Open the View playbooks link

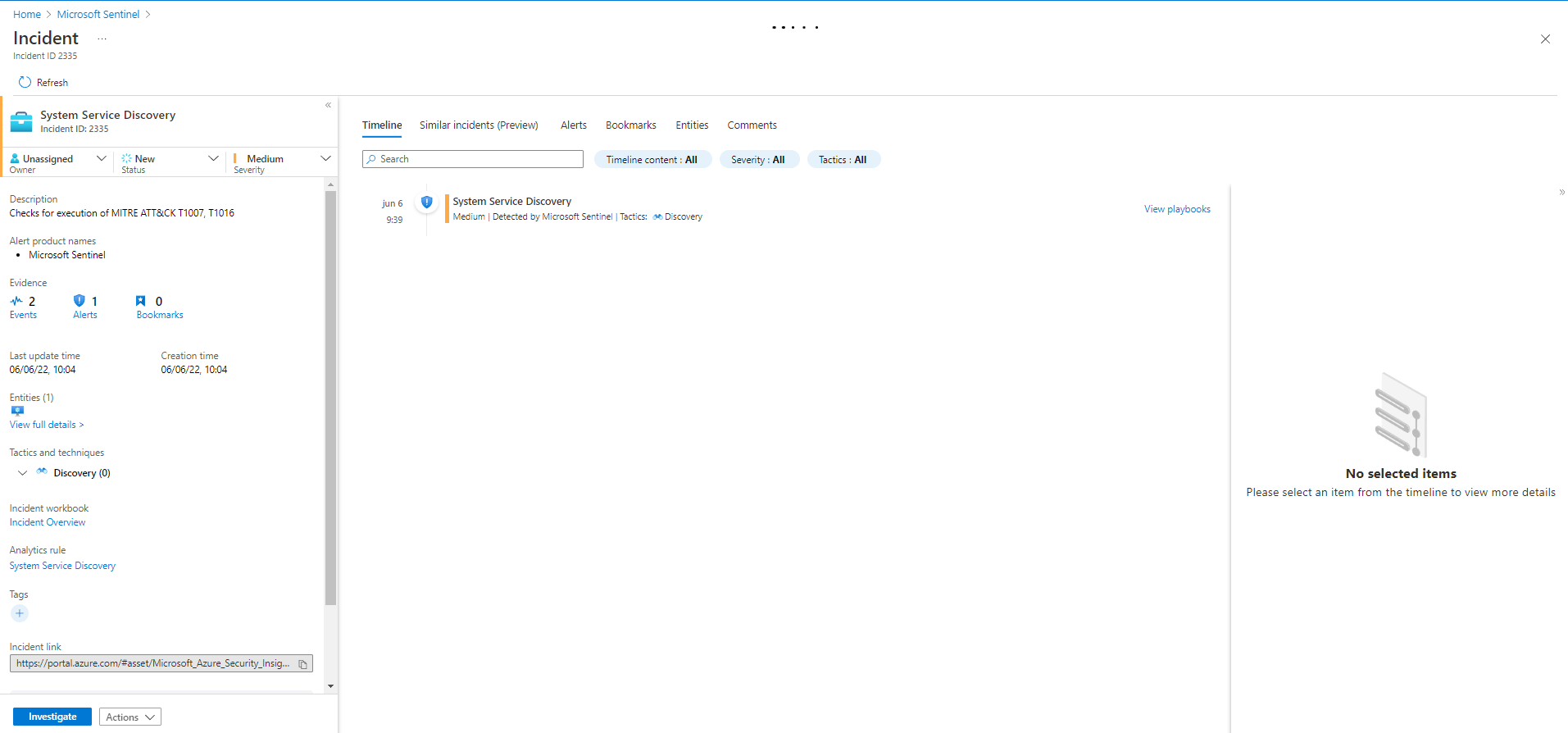coord(1176,209)
